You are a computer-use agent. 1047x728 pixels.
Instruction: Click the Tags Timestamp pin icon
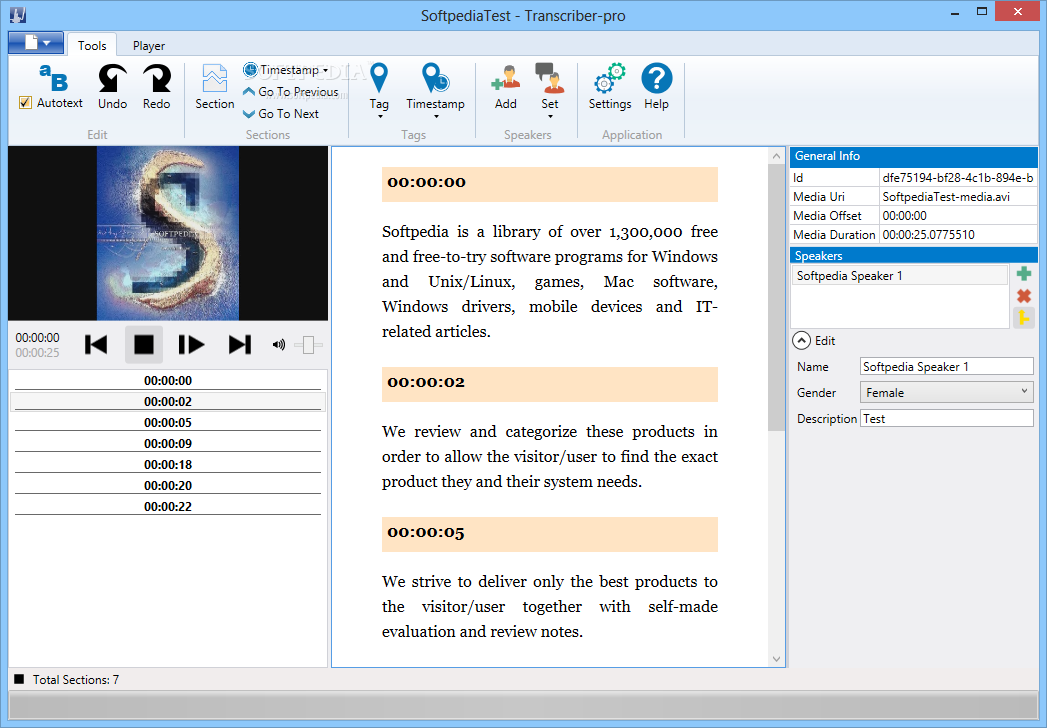pos(435,78)
